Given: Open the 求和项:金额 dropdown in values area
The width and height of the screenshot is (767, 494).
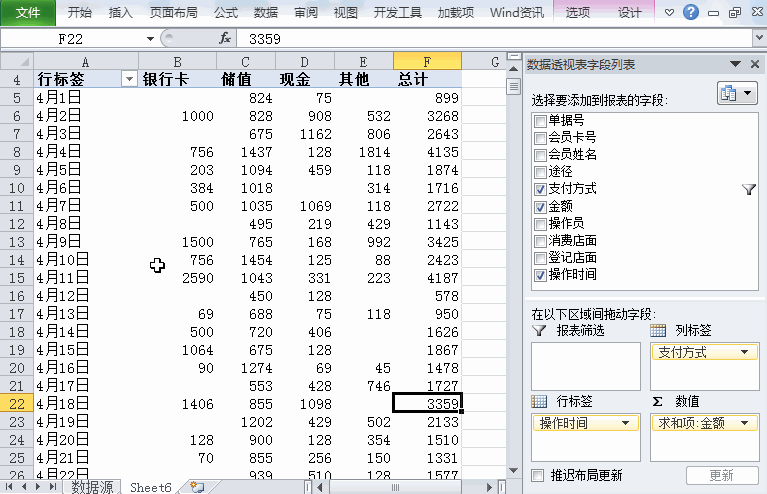Looking at the screenshot, I should (x=744, y=423).
